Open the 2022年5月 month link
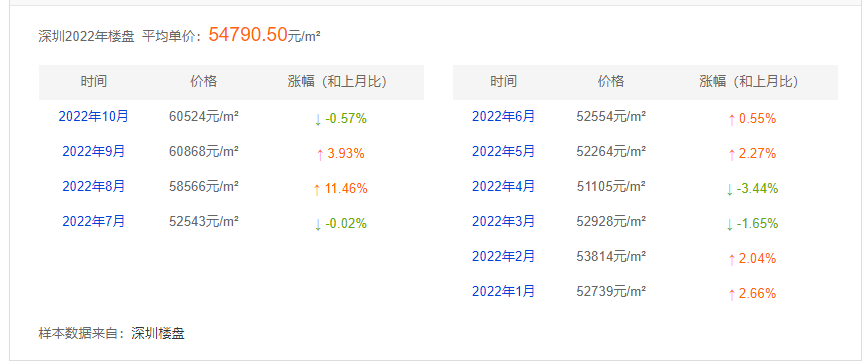This screenshot has width=863, height=362. coord(503,151)
